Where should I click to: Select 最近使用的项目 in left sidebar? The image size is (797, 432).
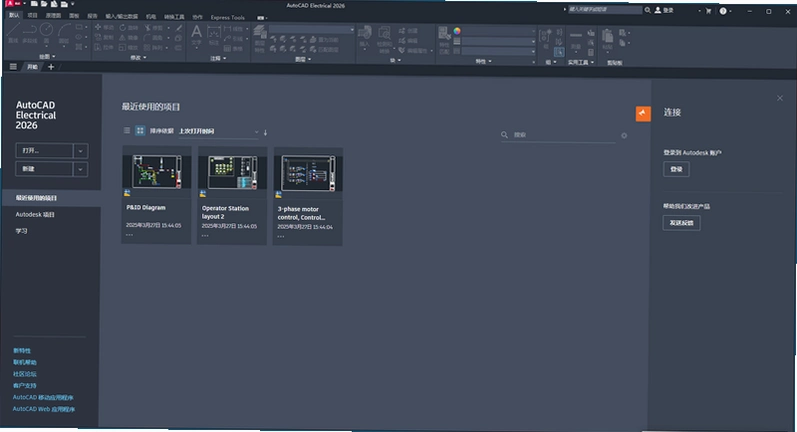51,198
